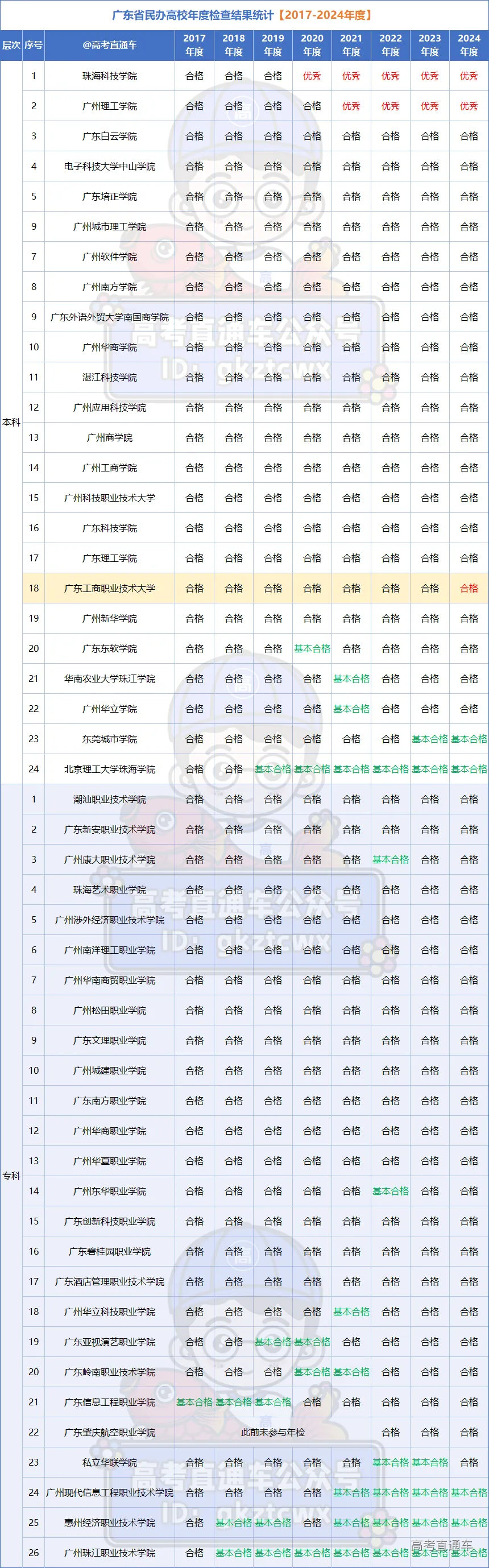Select 惠州经济职业技术学院 2018 基本合格 cell

[x=234, y=1523]
